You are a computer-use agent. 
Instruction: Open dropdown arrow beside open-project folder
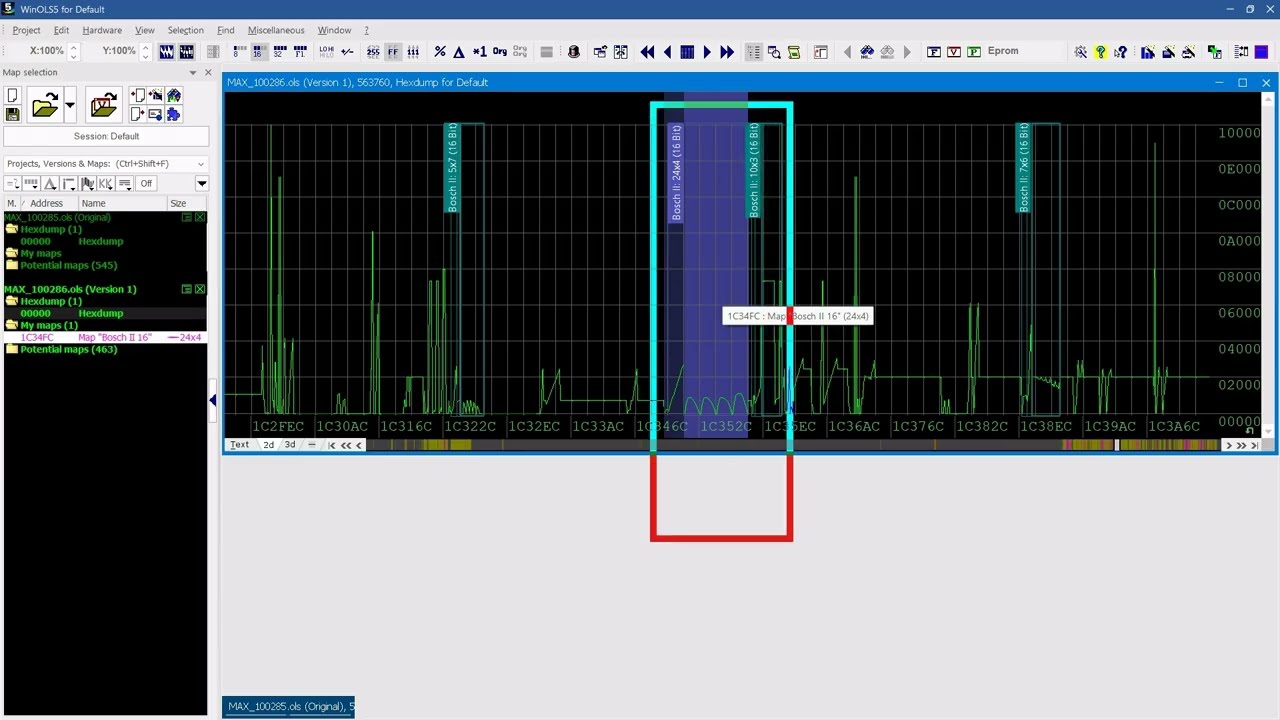pos(69,105)
